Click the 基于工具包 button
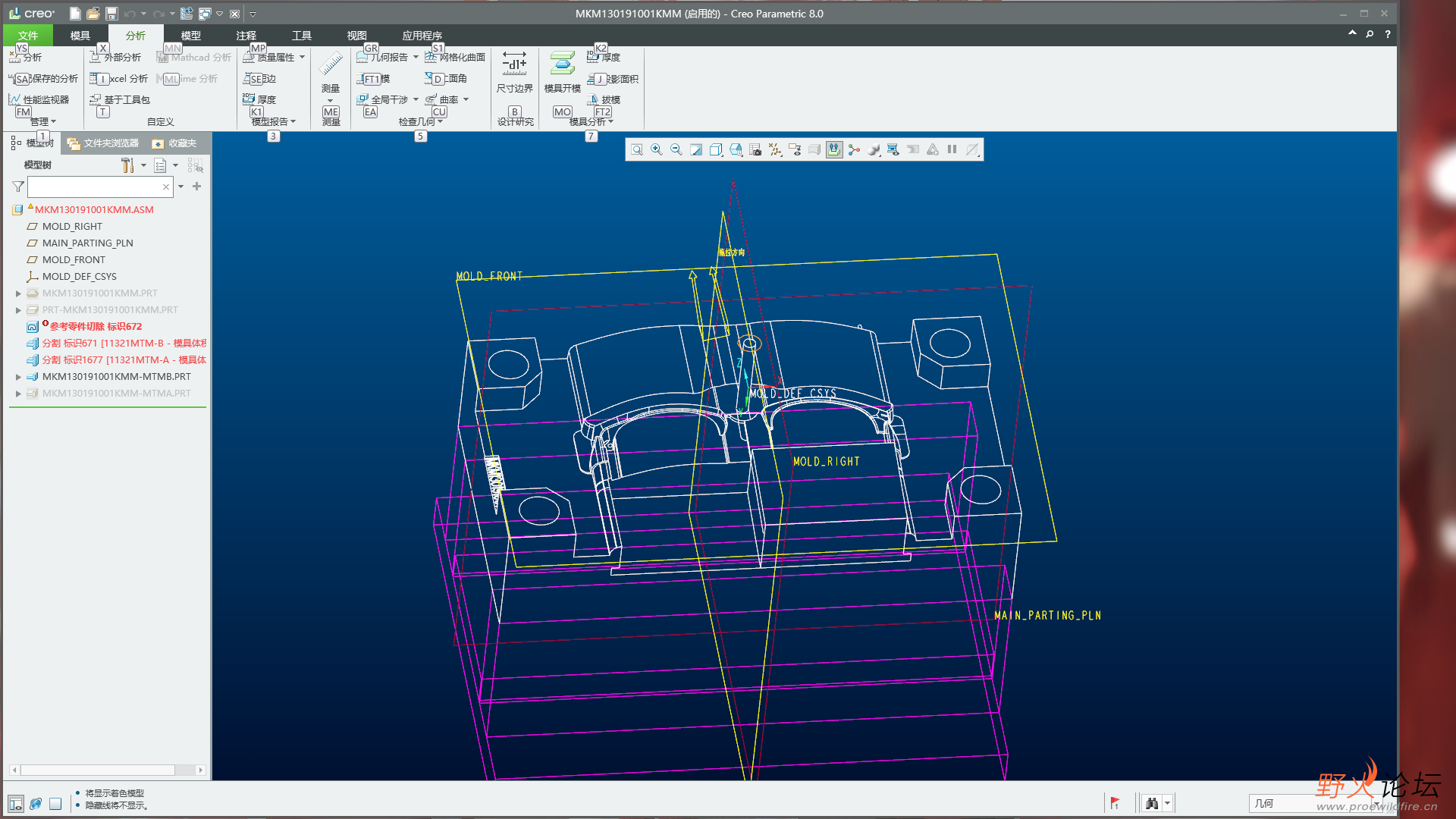The height and width of the screenshot is (819, 1456). (120, 99)
